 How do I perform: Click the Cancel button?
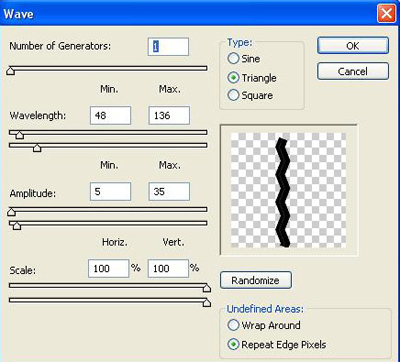353,71
